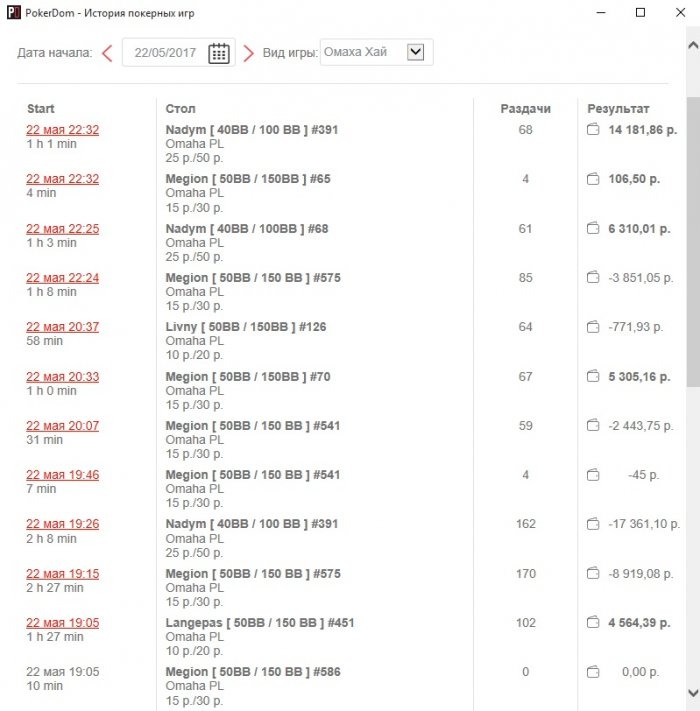Click wallet icon beside -3 851,05 р.
The width and height of the screenshot is (700, 711).
click(593, 277)
